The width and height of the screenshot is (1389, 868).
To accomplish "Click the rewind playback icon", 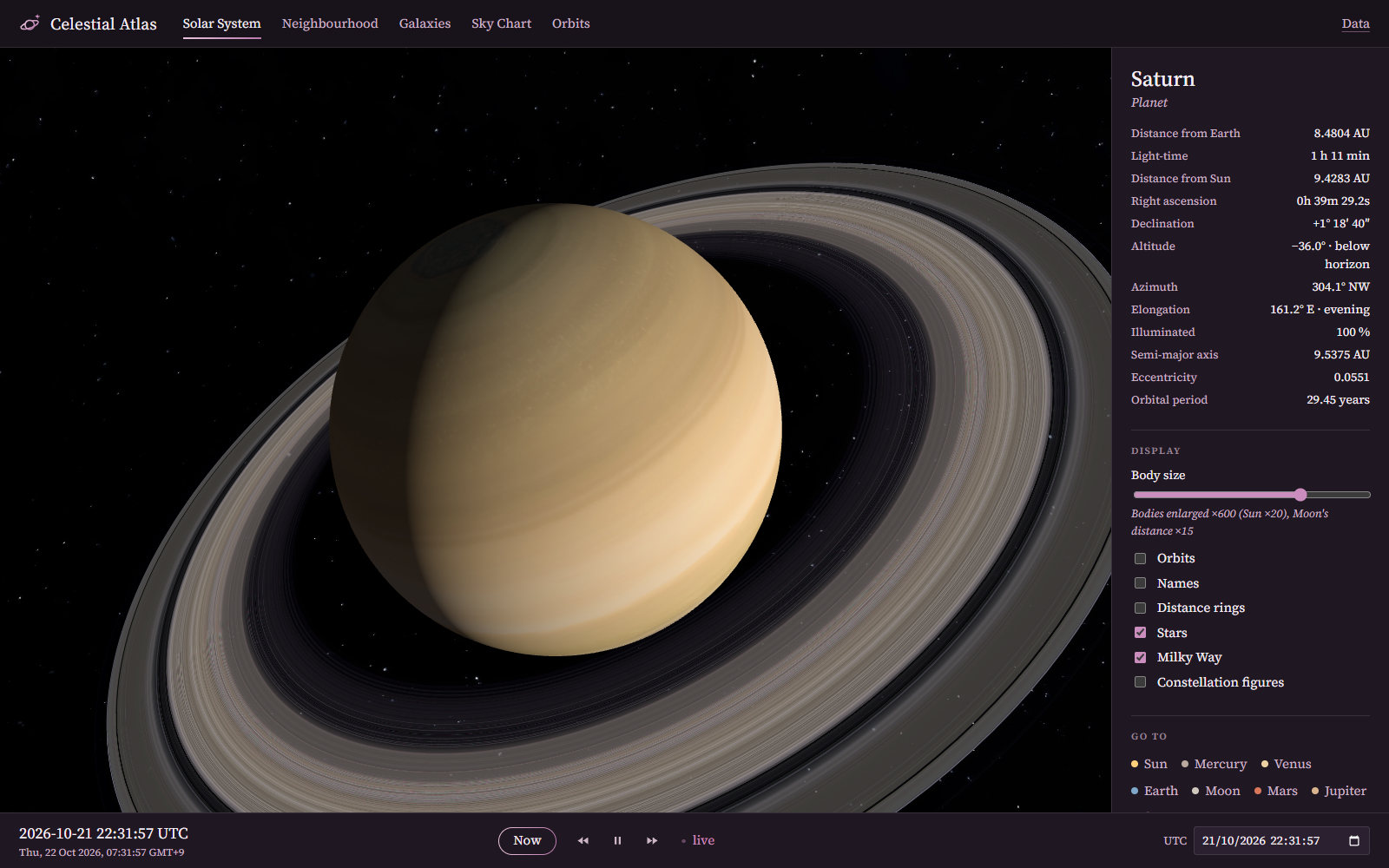I will [x=583, y=840].
